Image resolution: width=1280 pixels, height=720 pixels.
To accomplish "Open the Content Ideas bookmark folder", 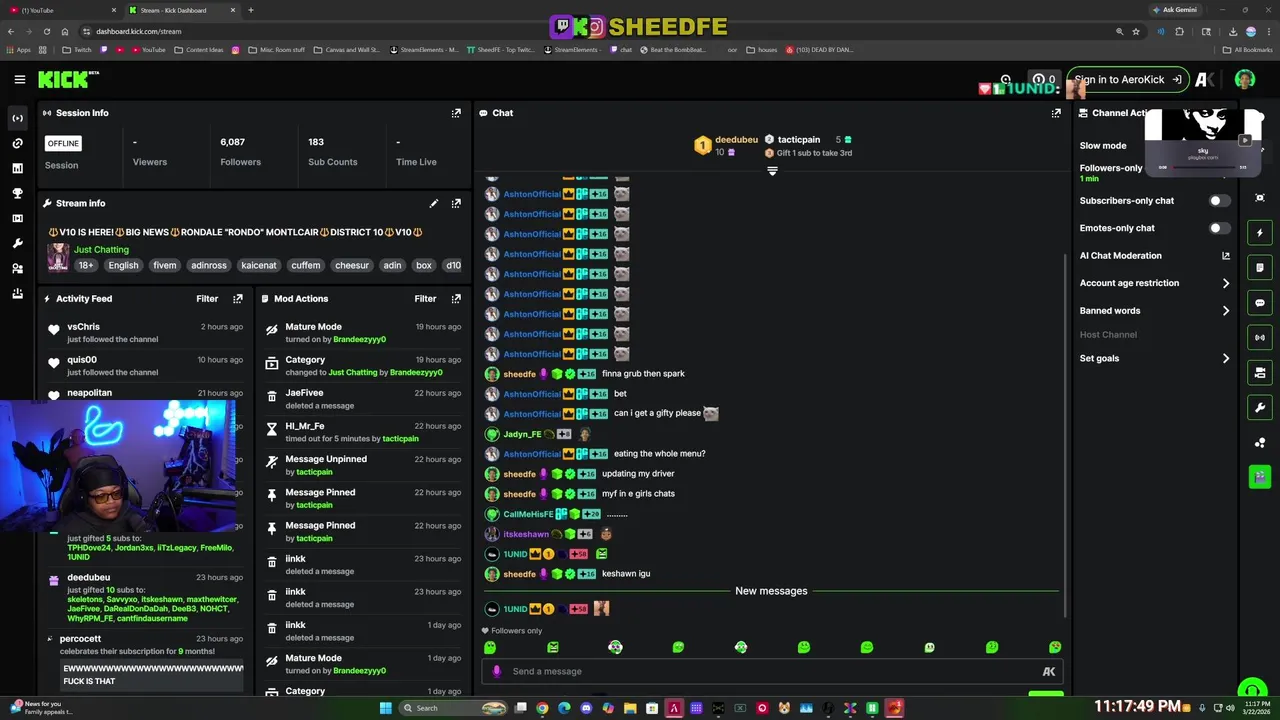I will (199, 49).
